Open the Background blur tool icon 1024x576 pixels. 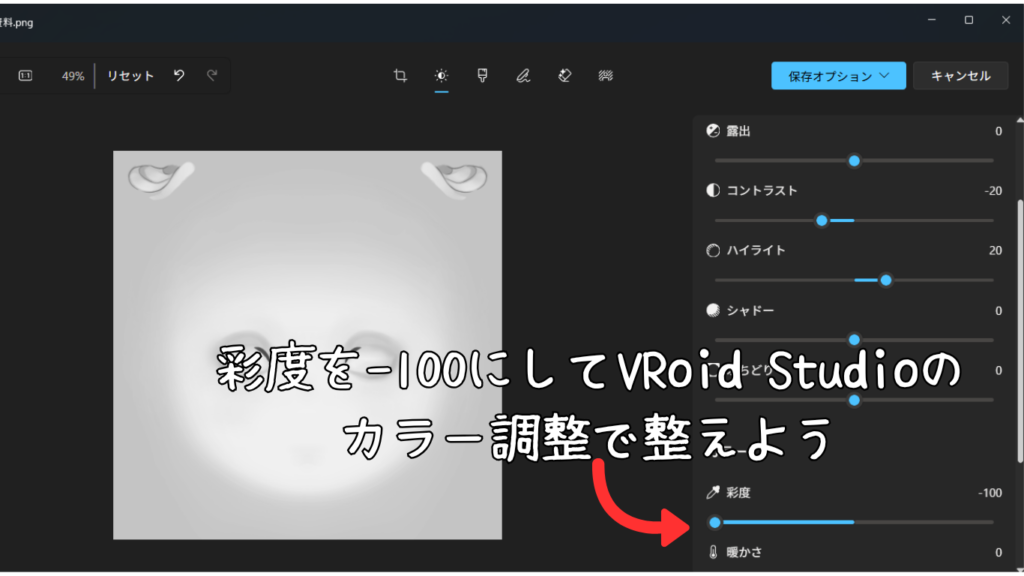[x=605, y=76]
